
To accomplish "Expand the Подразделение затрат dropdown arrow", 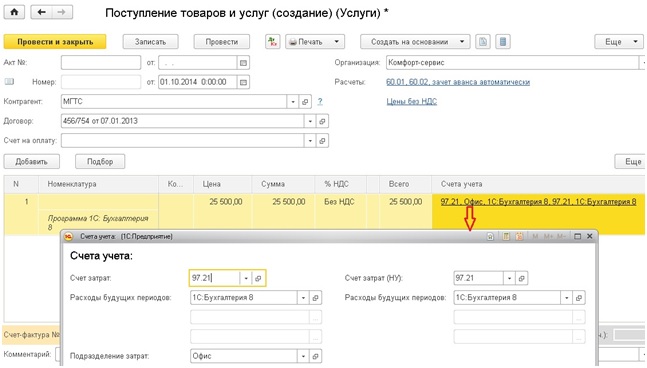I will 304,356.
